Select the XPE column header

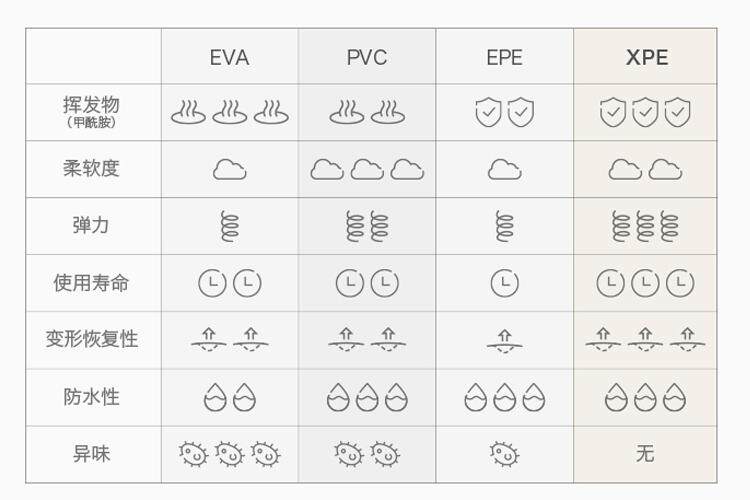coord(646,57)
